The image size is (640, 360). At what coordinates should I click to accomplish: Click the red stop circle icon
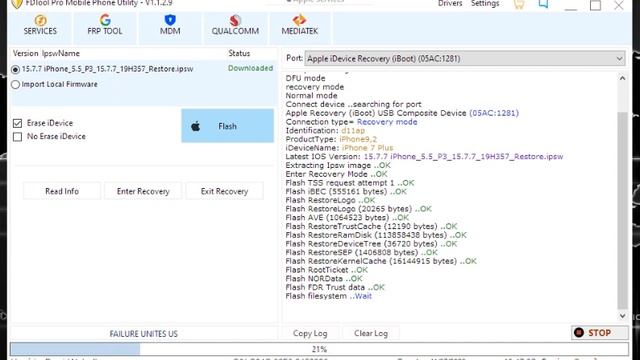pyautogui.click(x=579, y=333)
